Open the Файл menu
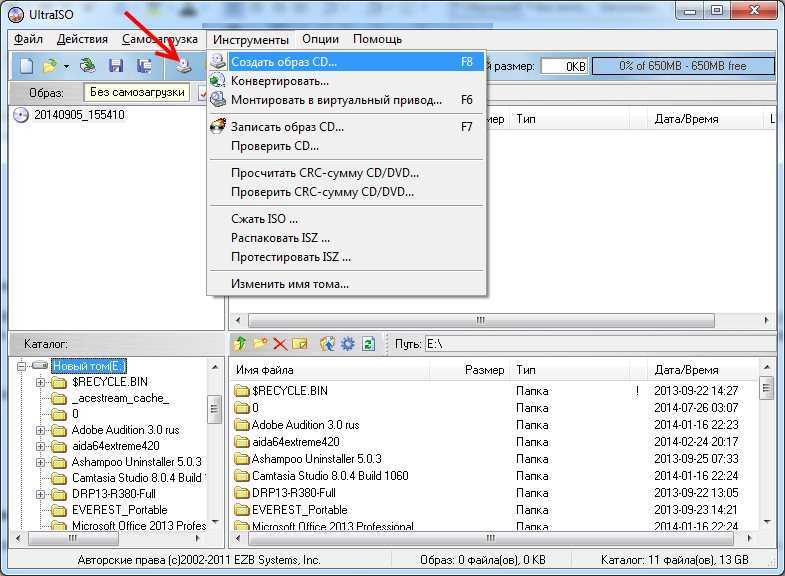Viewport: 785px width, 576px height. click(x=28, y=39)
